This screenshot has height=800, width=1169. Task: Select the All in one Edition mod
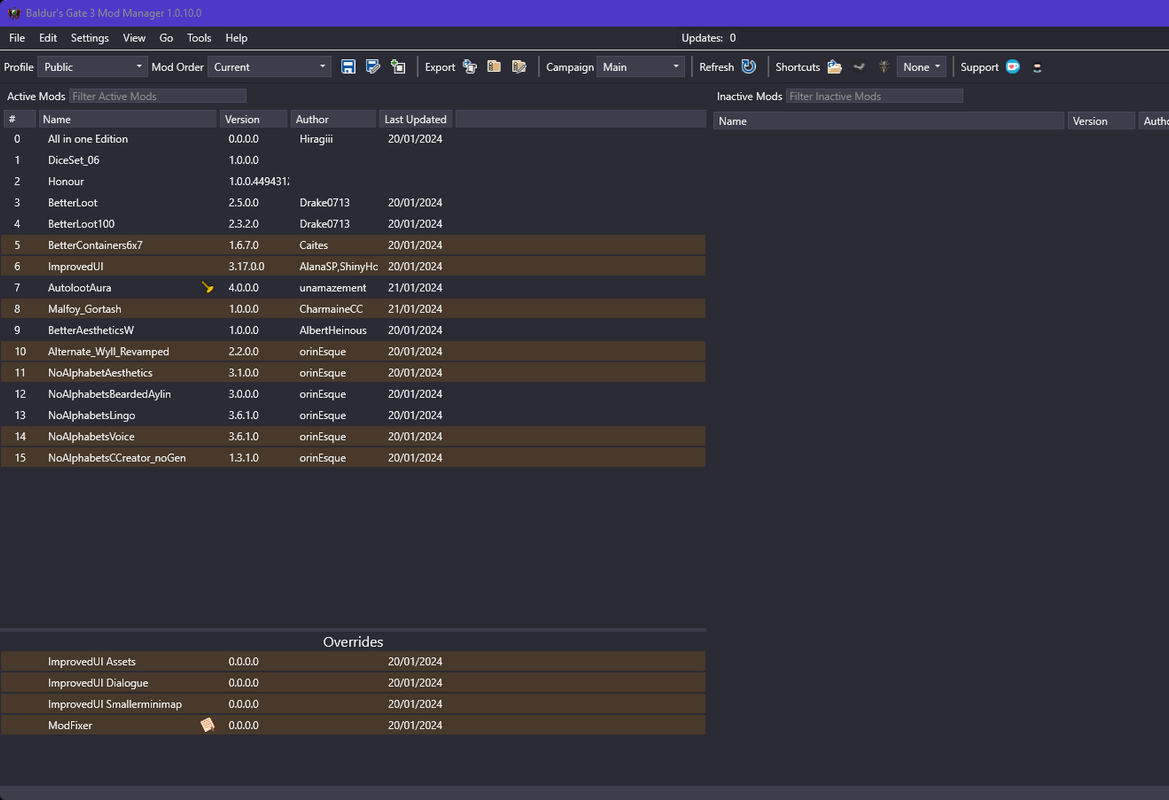tap(353, 139)
